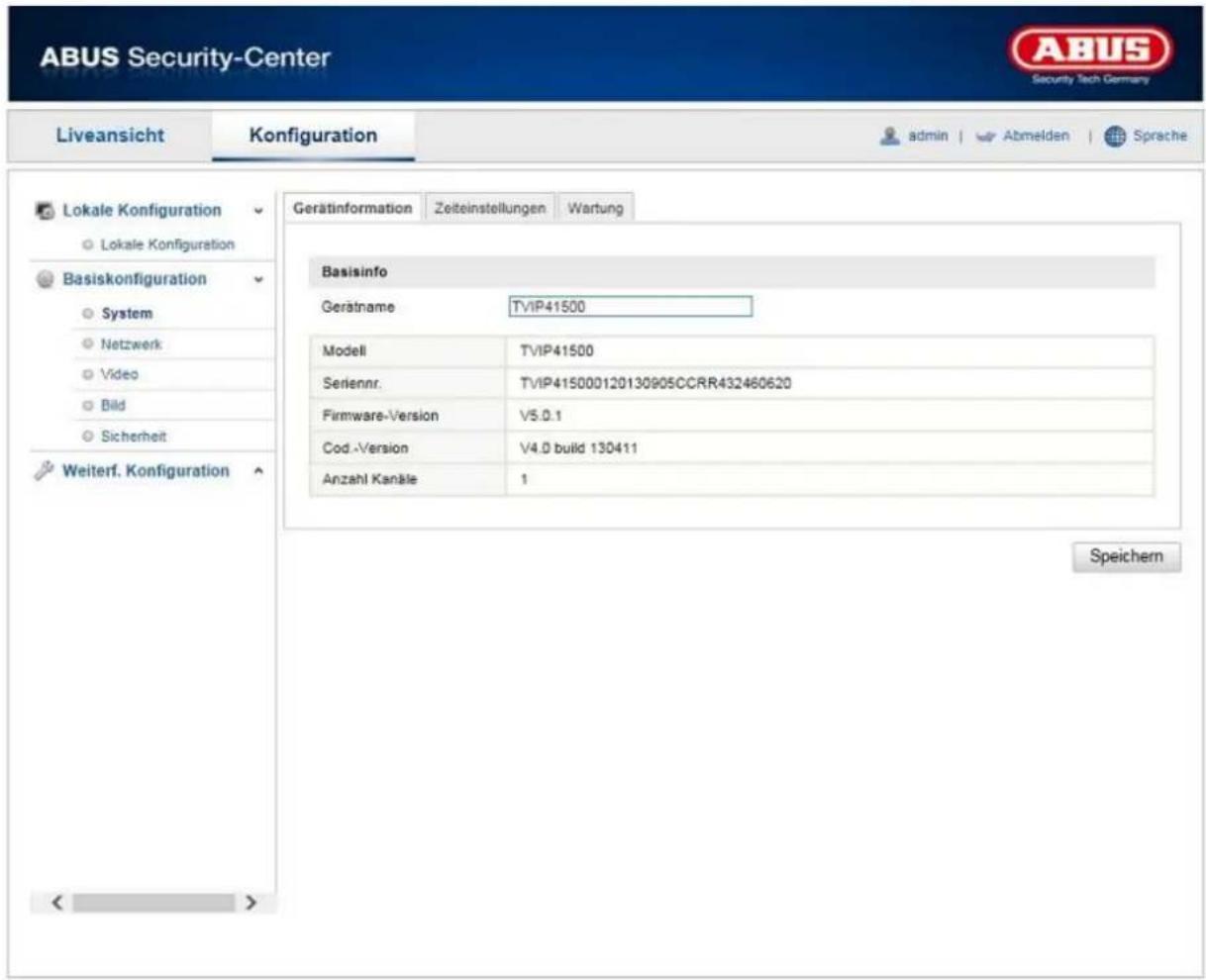Click the serial number TVIP415000120130905CCRR432460620
Viewport: 1206px width, 980px height.
(655, 383)
